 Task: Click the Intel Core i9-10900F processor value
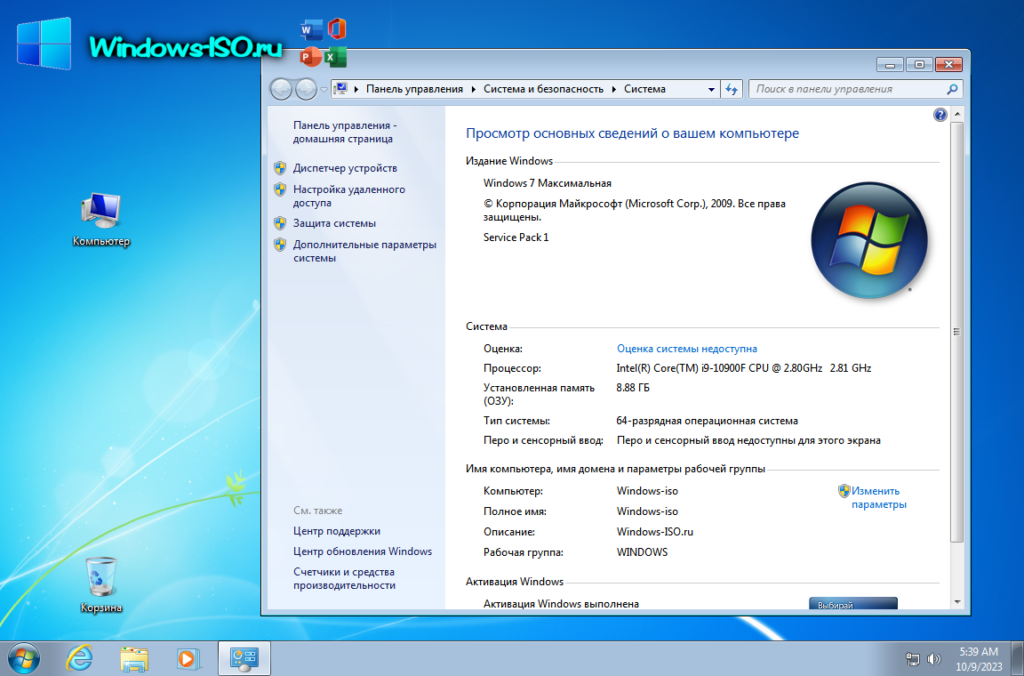click(x=743, y=368)
